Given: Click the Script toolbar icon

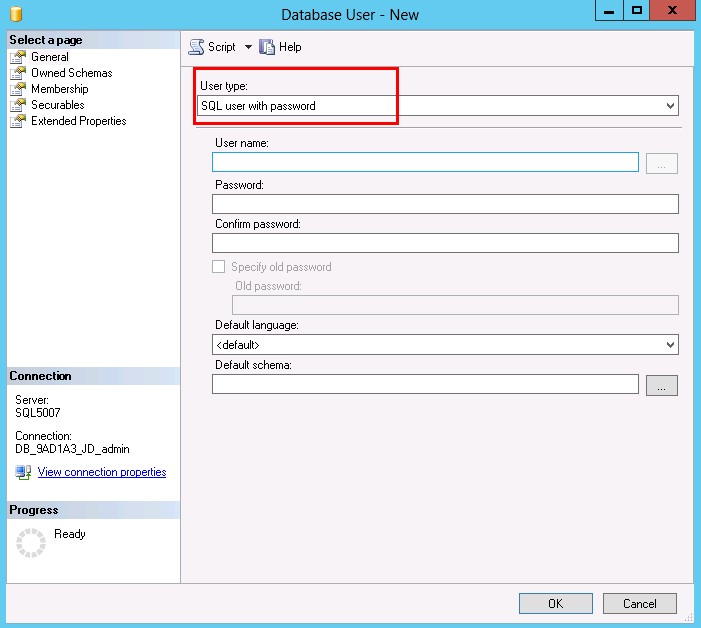Looking at the screenshot, I should (x=196, y=47).
